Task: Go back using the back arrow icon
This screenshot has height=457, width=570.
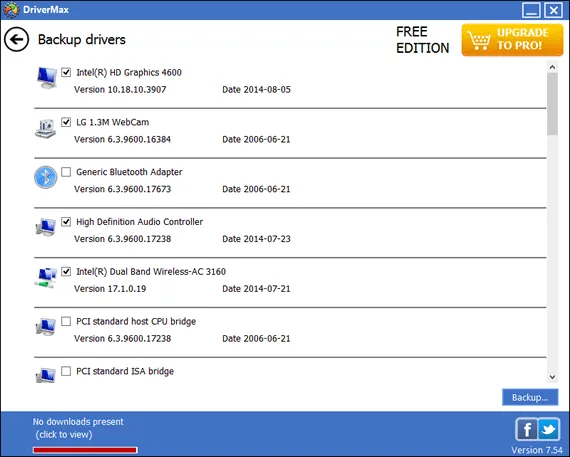Action: coord(16,39)
